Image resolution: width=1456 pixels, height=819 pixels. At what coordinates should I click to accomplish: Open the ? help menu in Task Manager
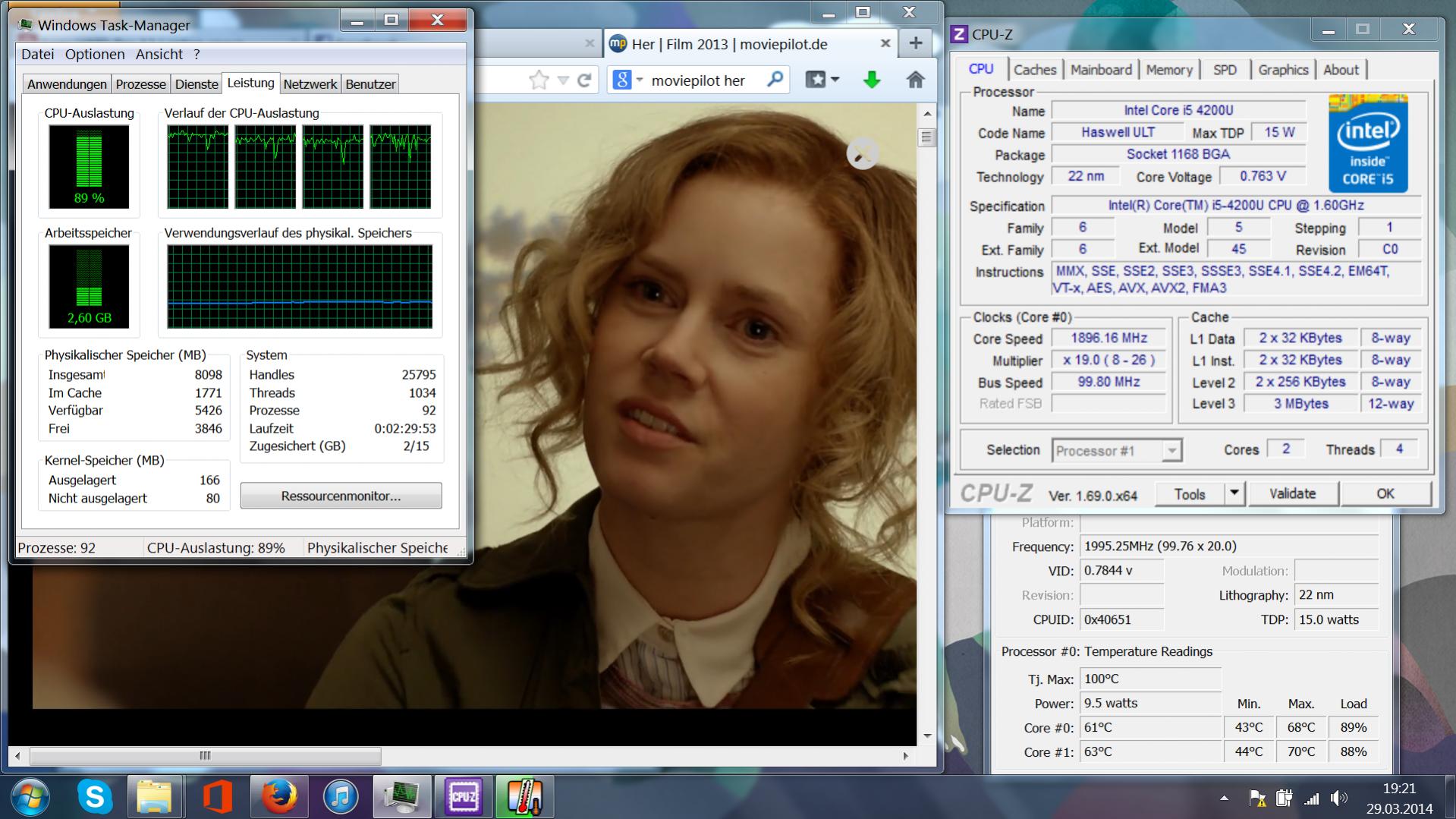[197, 54]
